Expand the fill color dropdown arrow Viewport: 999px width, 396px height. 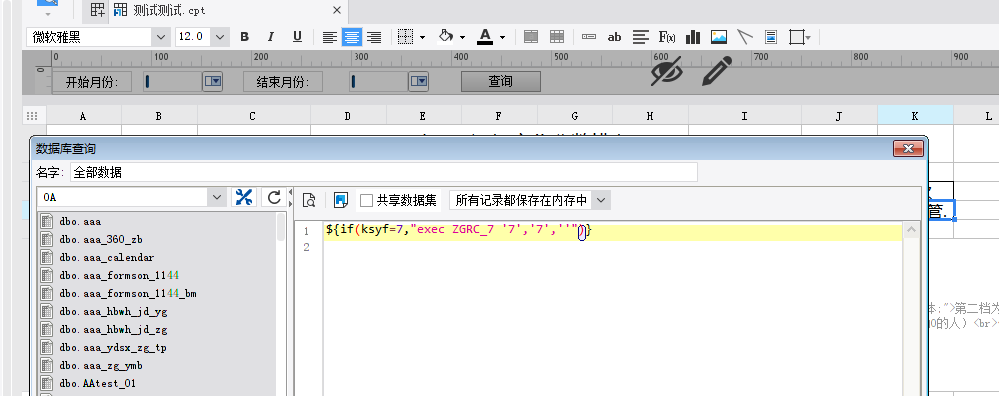463,38
